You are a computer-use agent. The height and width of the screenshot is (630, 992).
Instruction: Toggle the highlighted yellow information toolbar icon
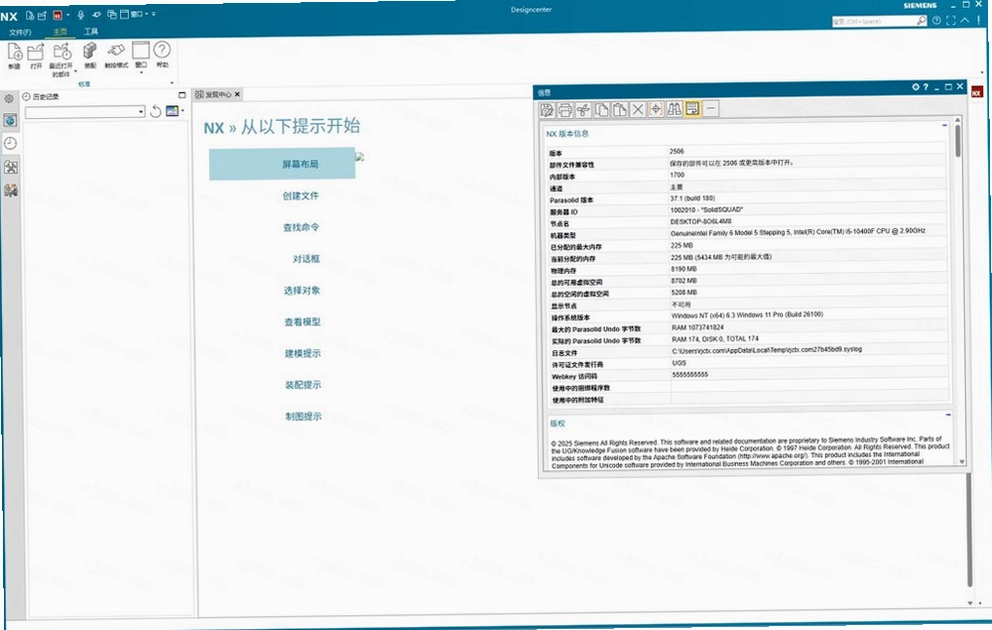(693, 109)
